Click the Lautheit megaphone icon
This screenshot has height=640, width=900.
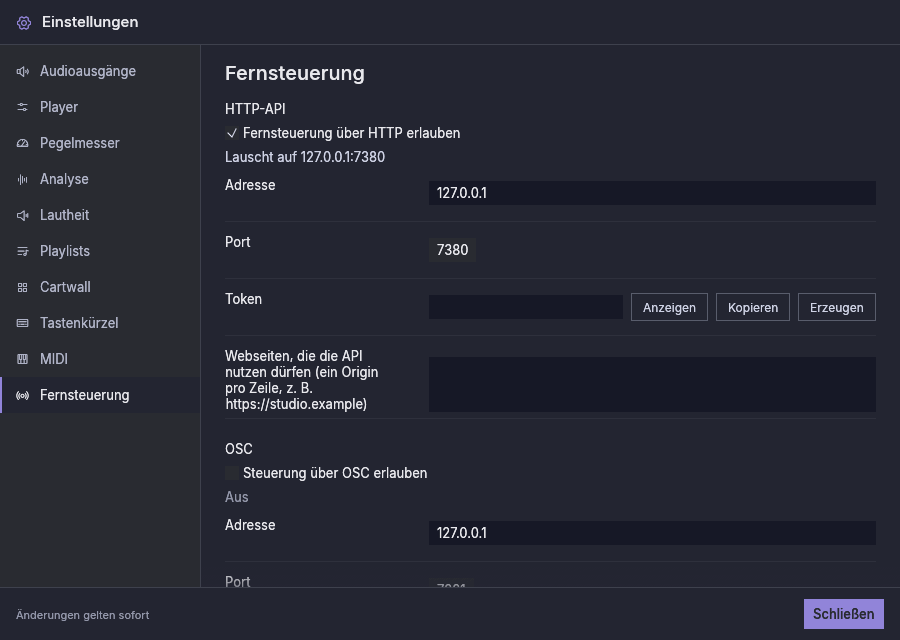pos(22,215)
